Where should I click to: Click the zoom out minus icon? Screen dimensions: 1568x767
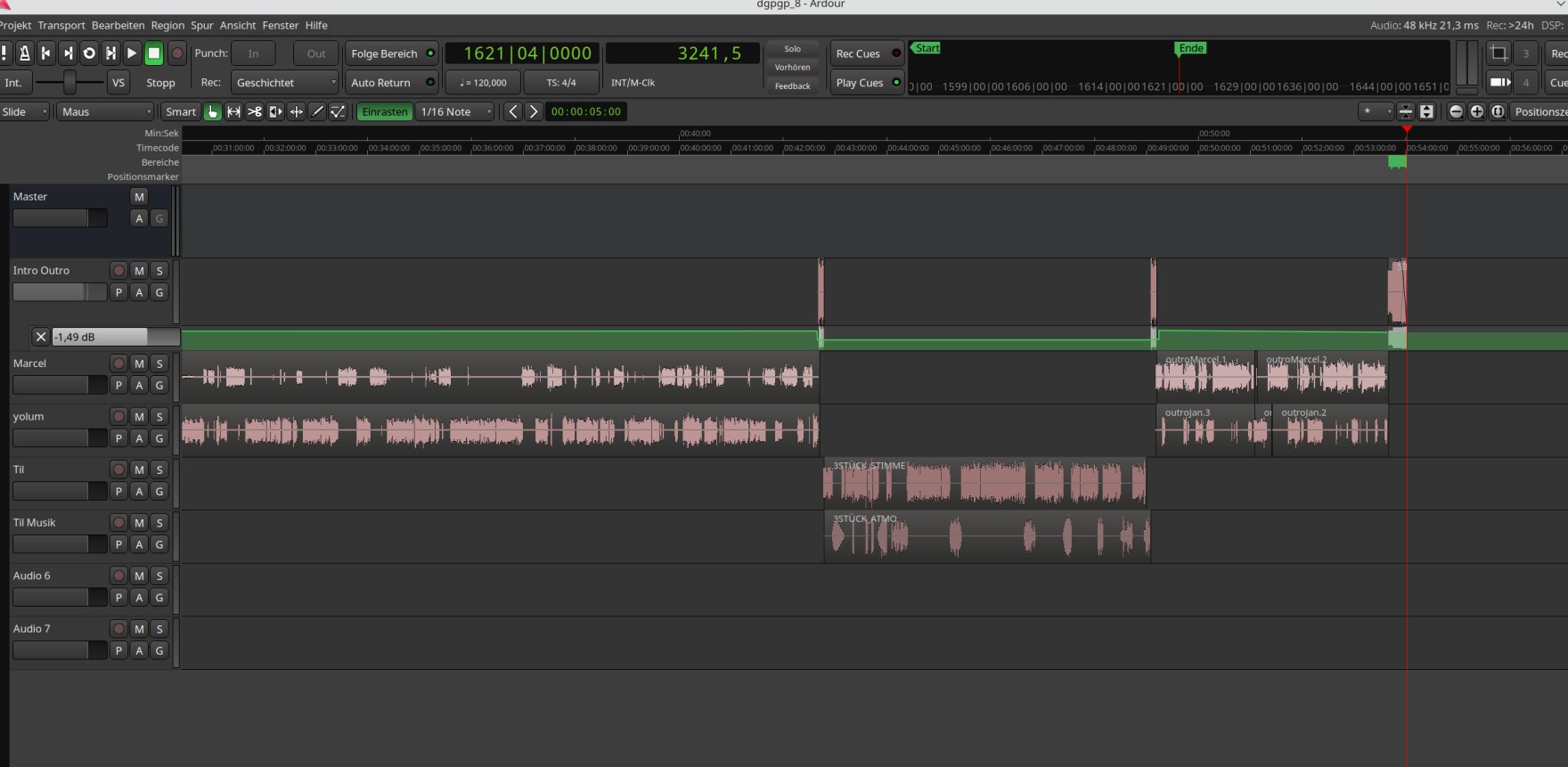1456,111
